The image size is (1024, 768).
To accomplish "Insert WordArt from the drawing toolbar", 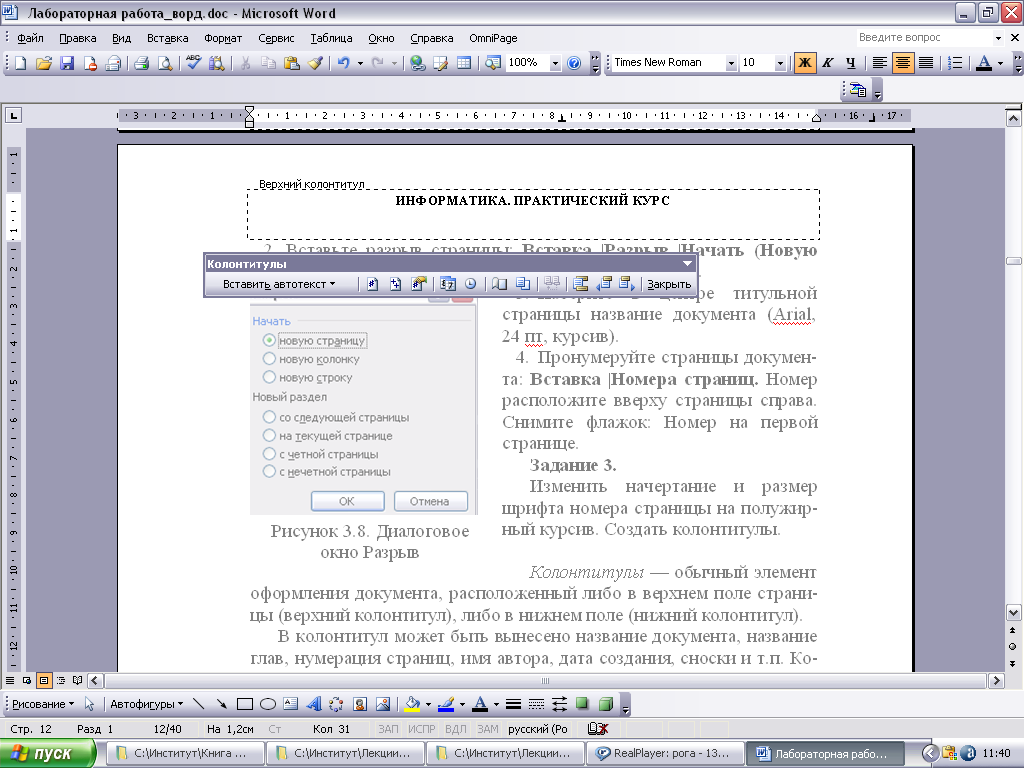I will point(313,703).
